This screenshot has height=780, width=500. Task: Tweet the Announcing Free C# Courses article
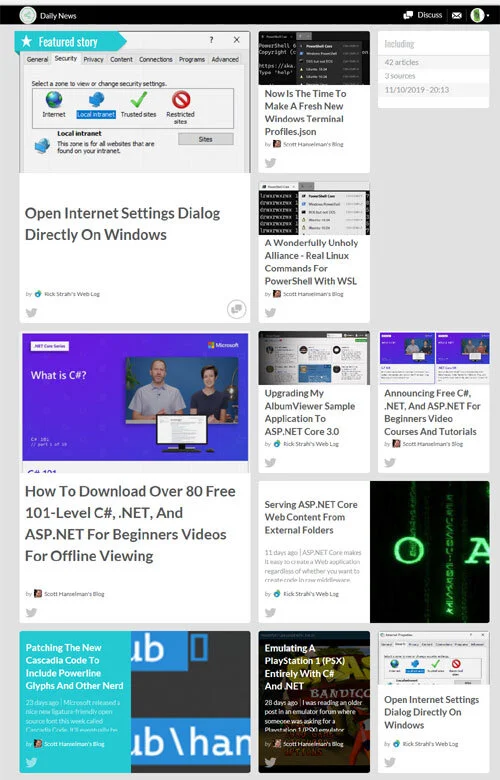[x=390, y=463]
